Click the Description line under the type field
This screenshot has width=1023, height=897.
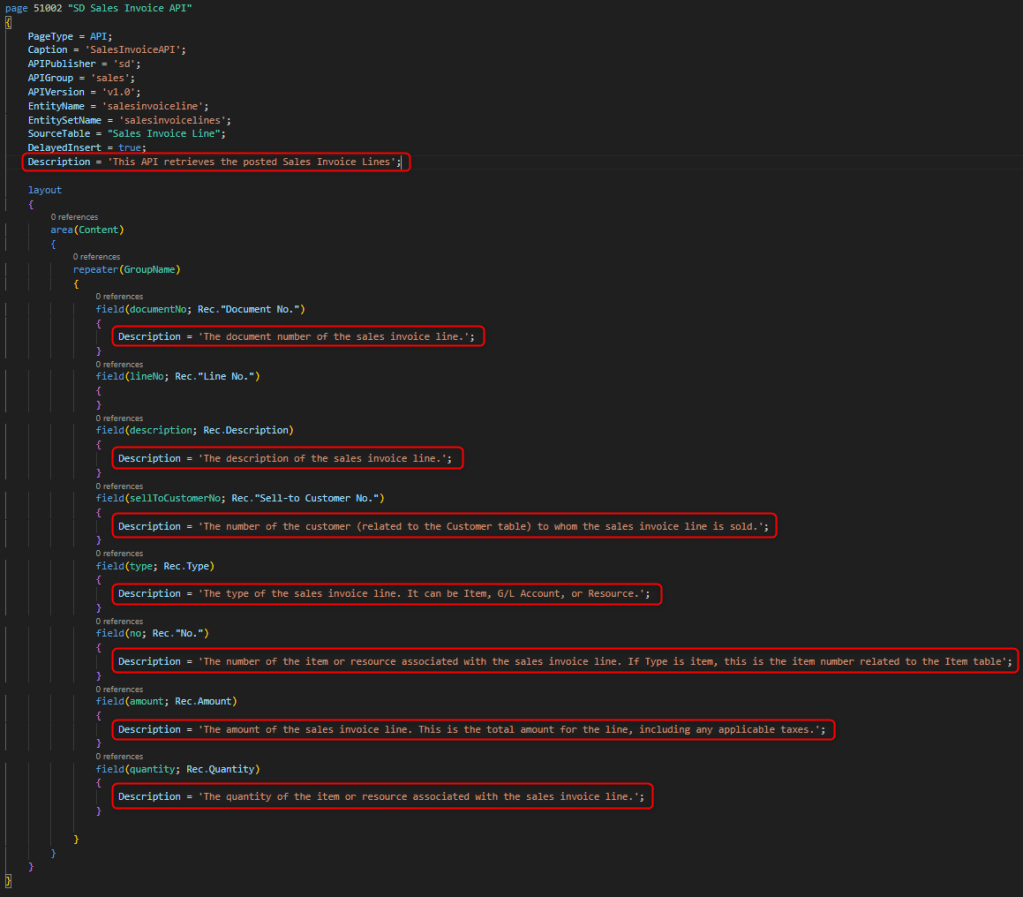(384, 594)
